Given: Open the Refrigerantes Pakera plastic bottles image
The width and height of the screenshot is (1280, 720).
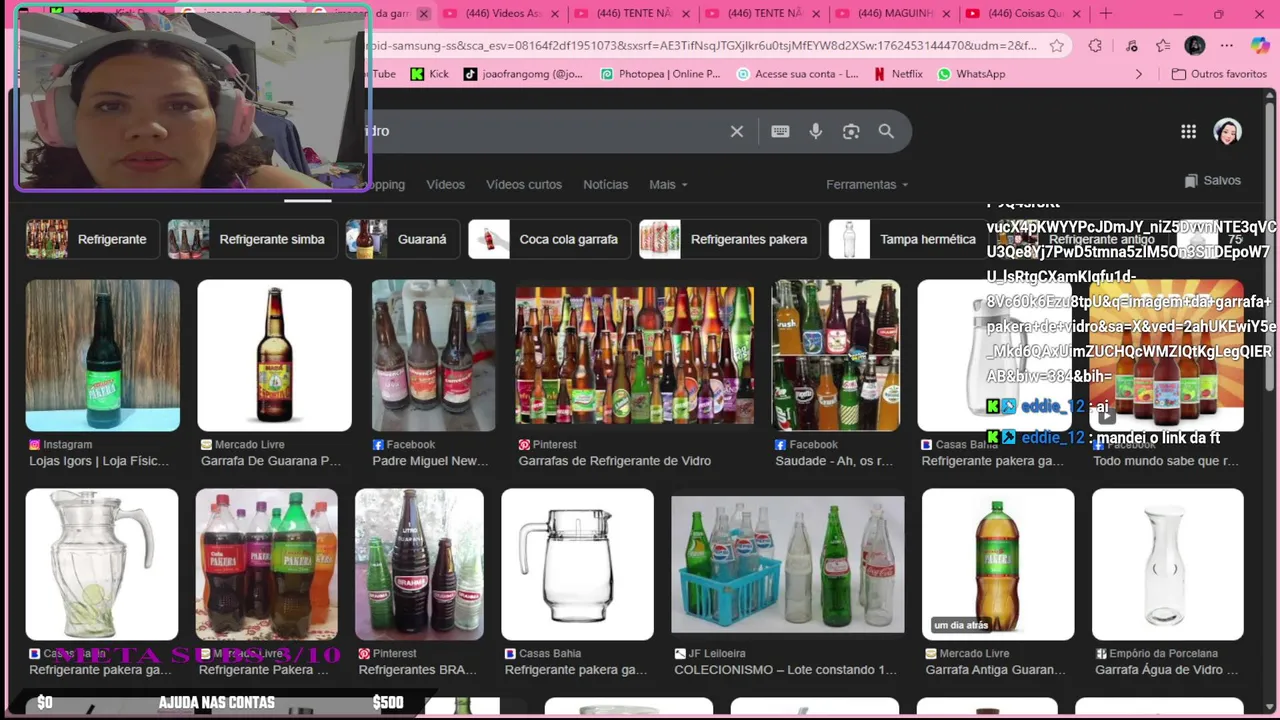Looking at the screenshot, I should point(266,564).
